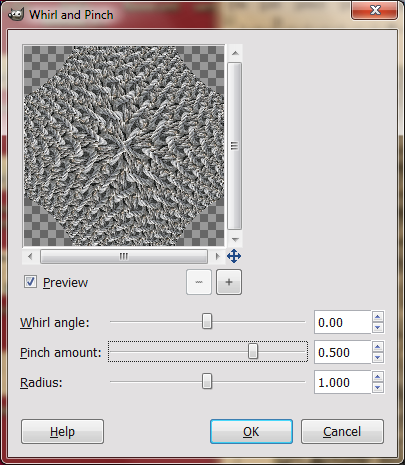Viewport: 405px width, 465px height.
Task: Increase Pinch amount with up spinner arrow
Action: point(378,347)
